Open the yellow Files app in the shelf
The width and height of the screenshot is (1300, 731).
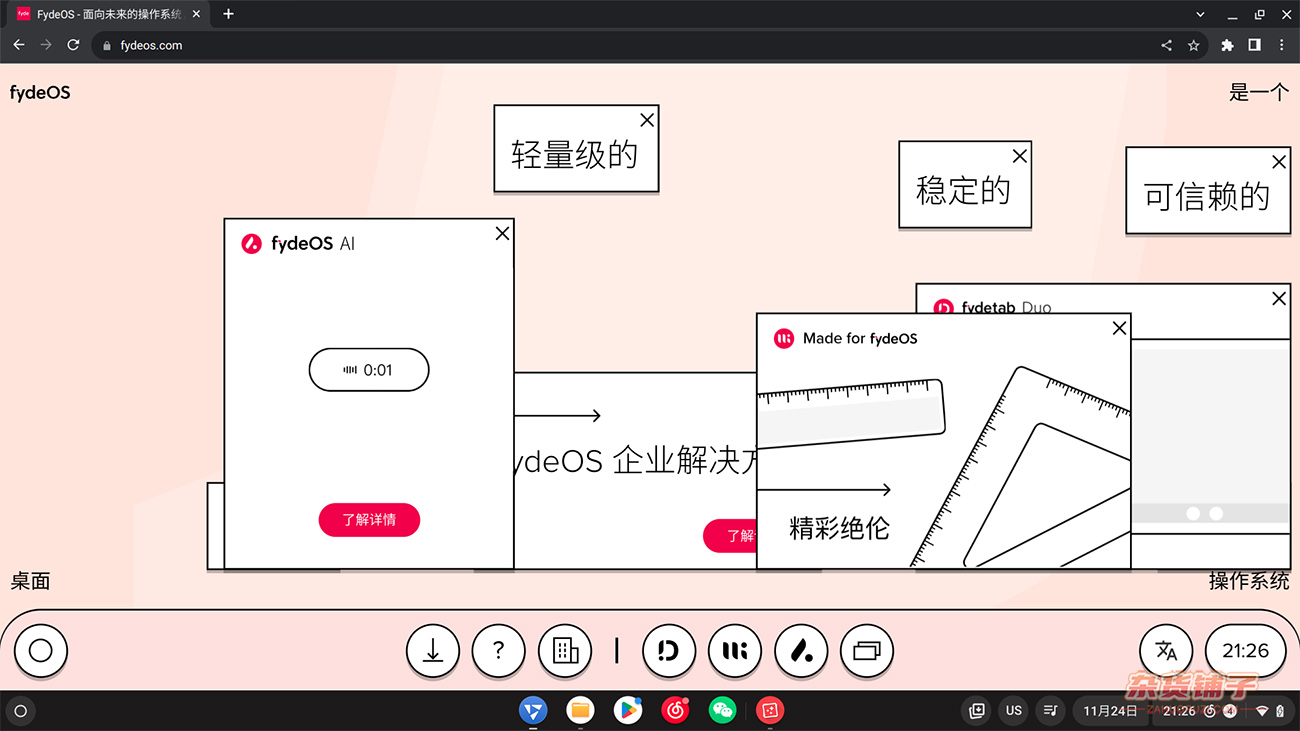[x=580, y=710]
